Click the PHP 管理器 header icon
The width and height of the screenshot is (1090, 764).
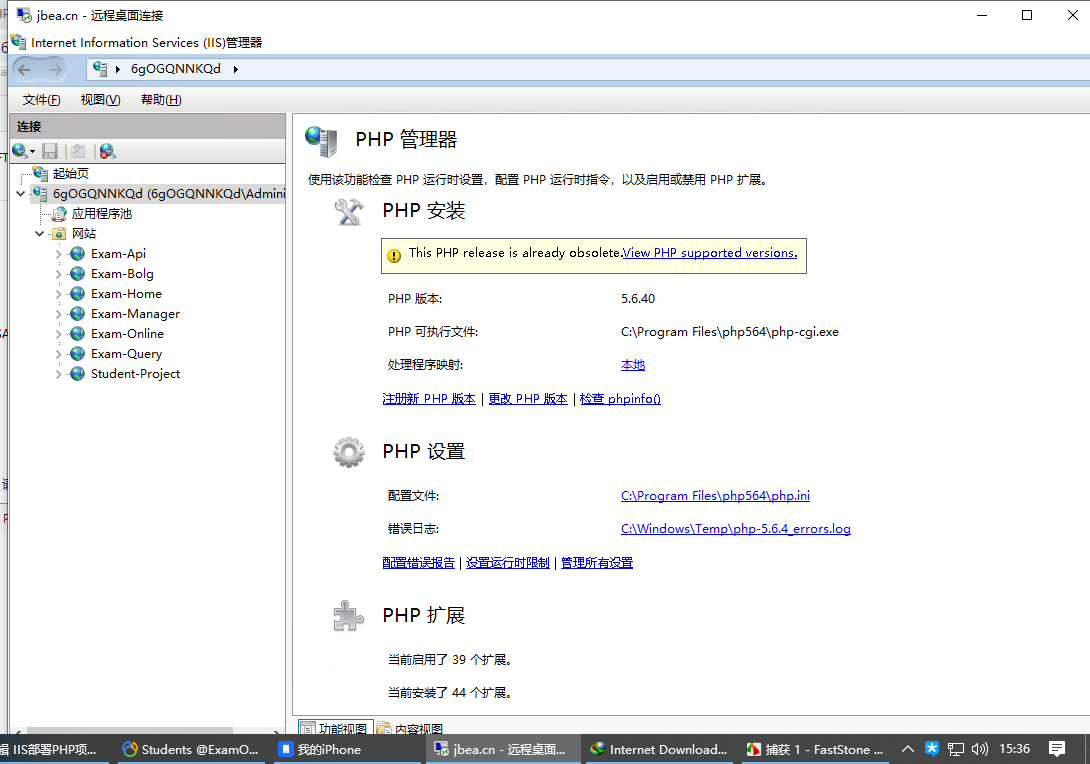coord(321,140)
